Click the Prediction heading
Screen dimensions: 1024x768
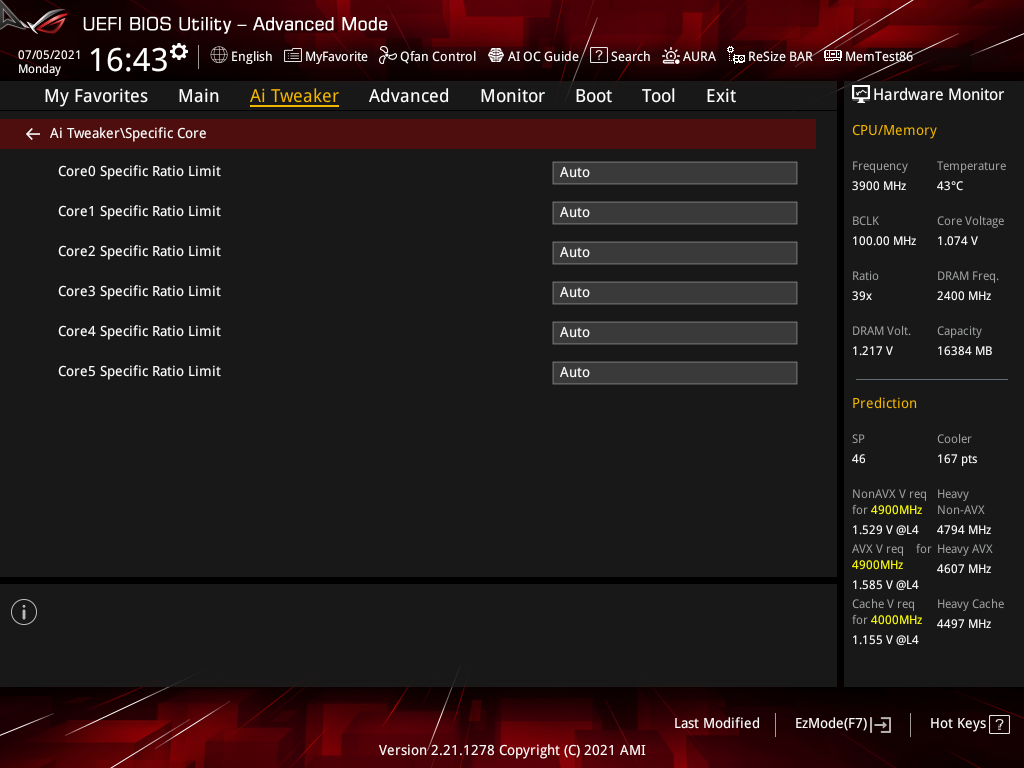884,403
